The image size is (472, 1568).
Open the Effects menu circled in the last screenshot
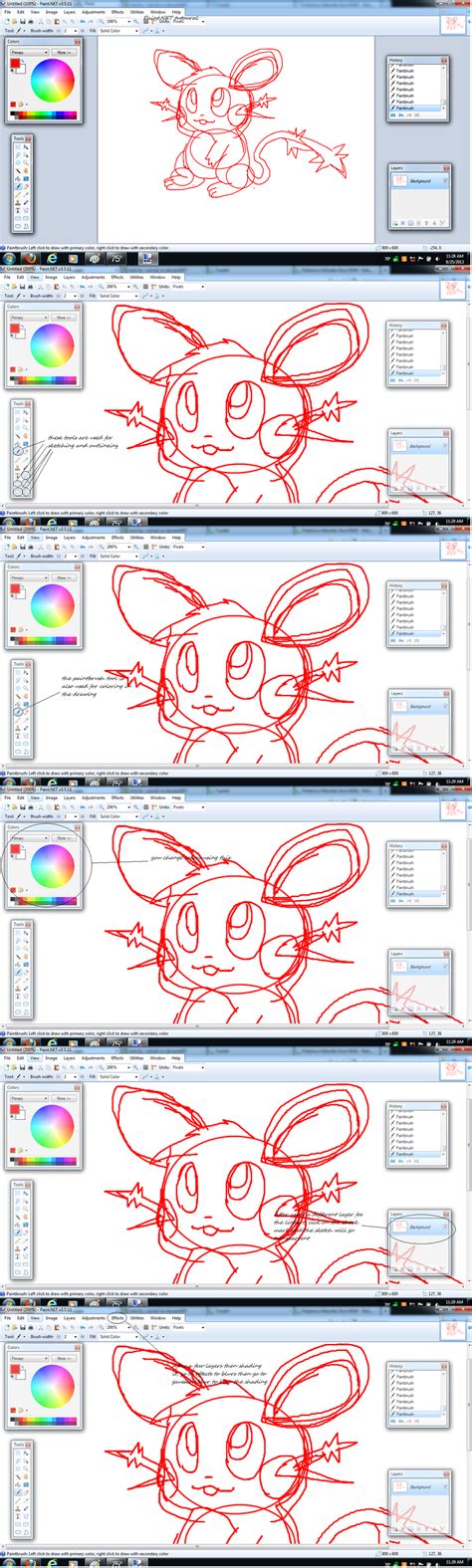[x=118, y=1318]
